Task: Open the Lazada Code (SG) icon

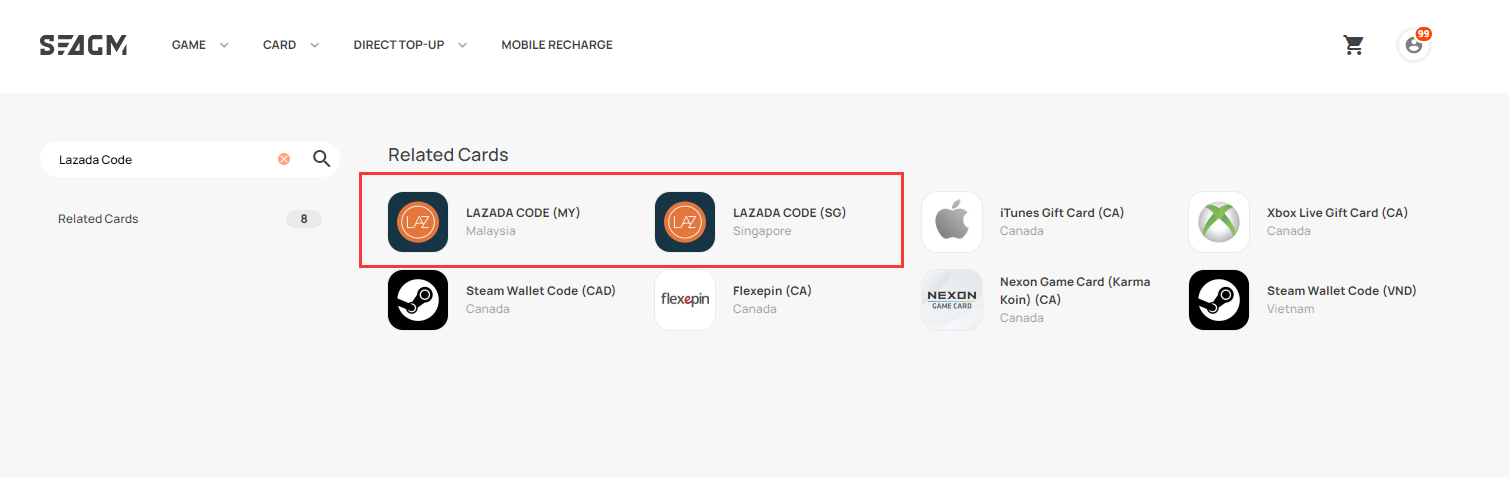Action: point(685,222)
